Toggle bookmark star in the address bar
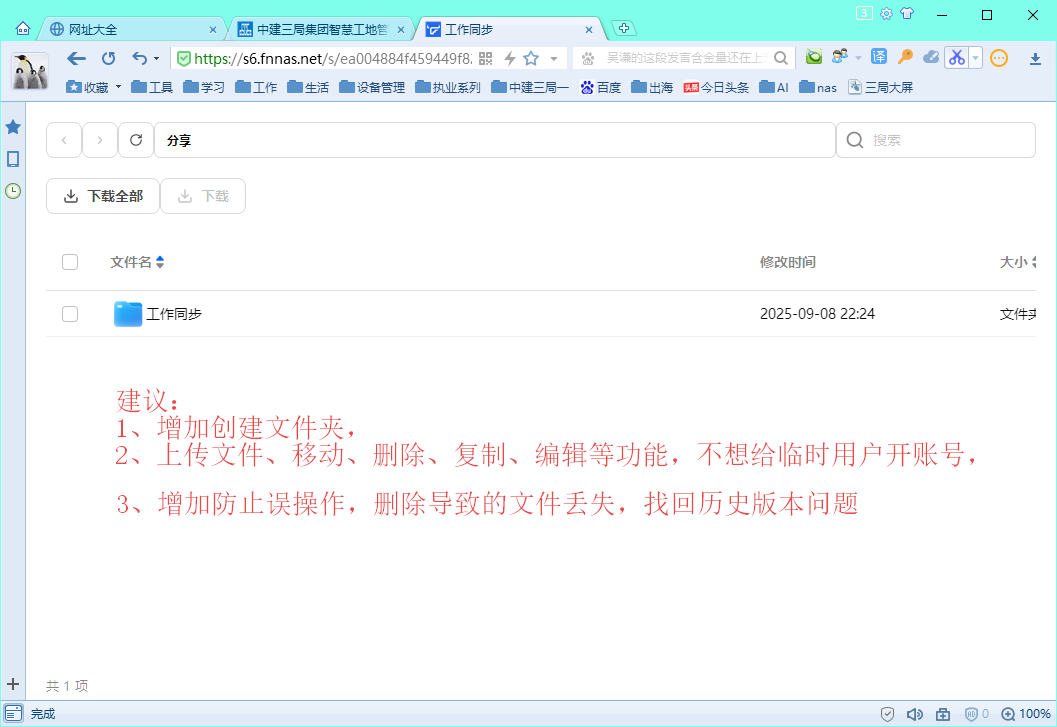1057x727 pixels. pos(530,58)
